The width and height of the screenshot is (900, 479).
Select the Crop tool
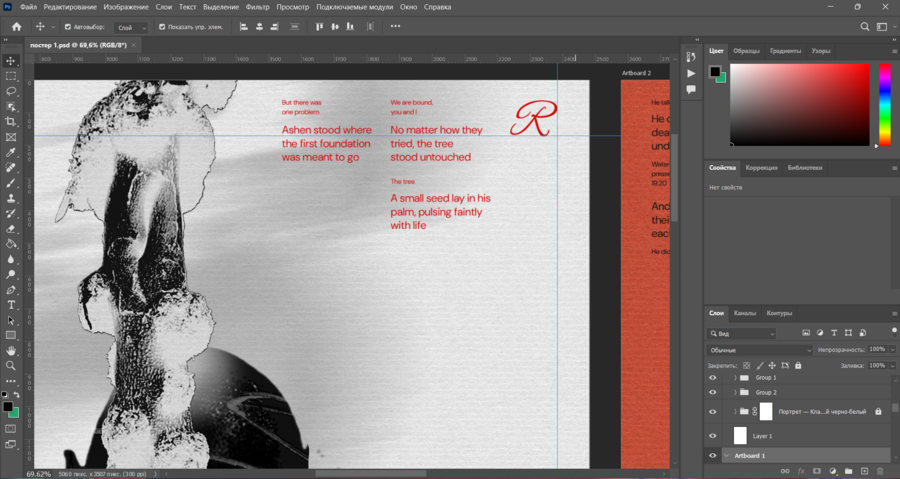click(11, 121)
